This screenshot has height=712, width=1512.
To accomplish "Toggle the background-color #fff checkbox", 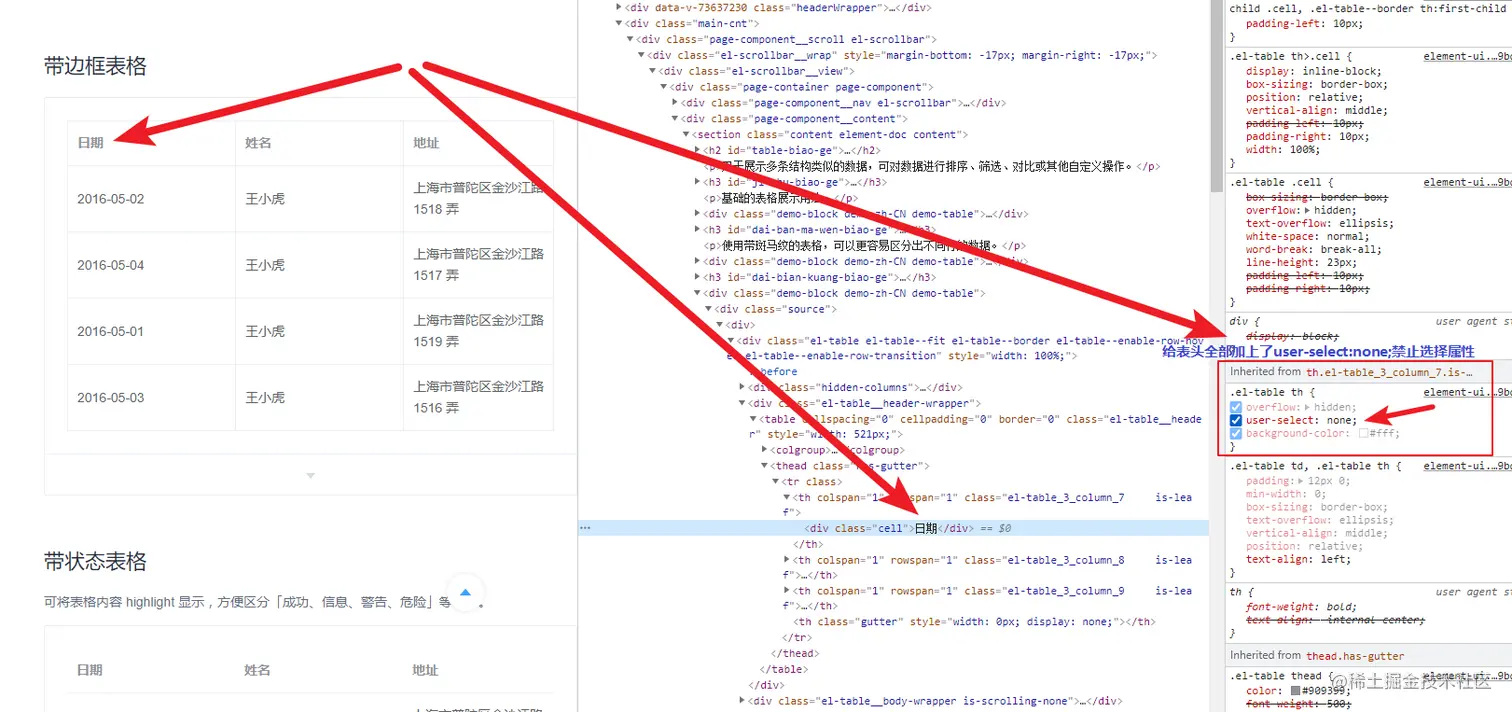I will [x=1237, y=434].
